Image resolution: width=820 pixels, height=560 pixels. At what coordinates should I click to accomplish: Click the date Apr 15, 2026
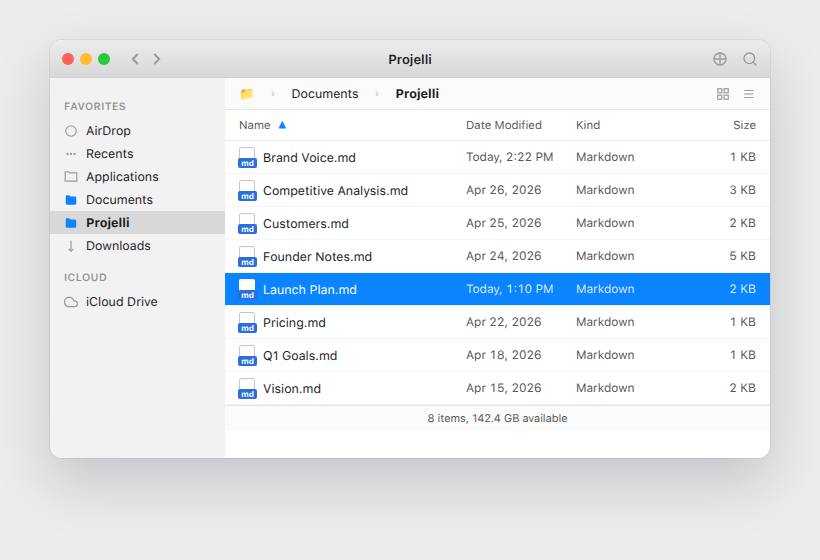point(504,387)
